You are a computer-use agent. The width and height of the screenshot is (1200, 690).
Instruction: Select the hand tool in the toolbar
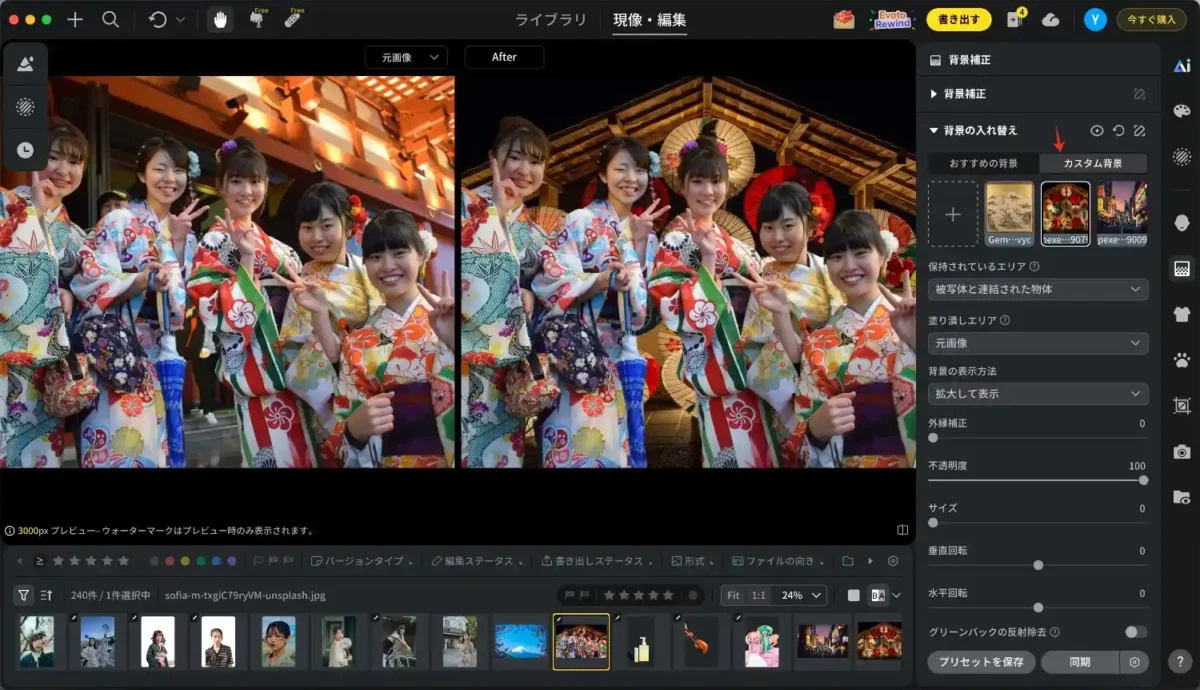pyautogui.click(x=218, y=18)
